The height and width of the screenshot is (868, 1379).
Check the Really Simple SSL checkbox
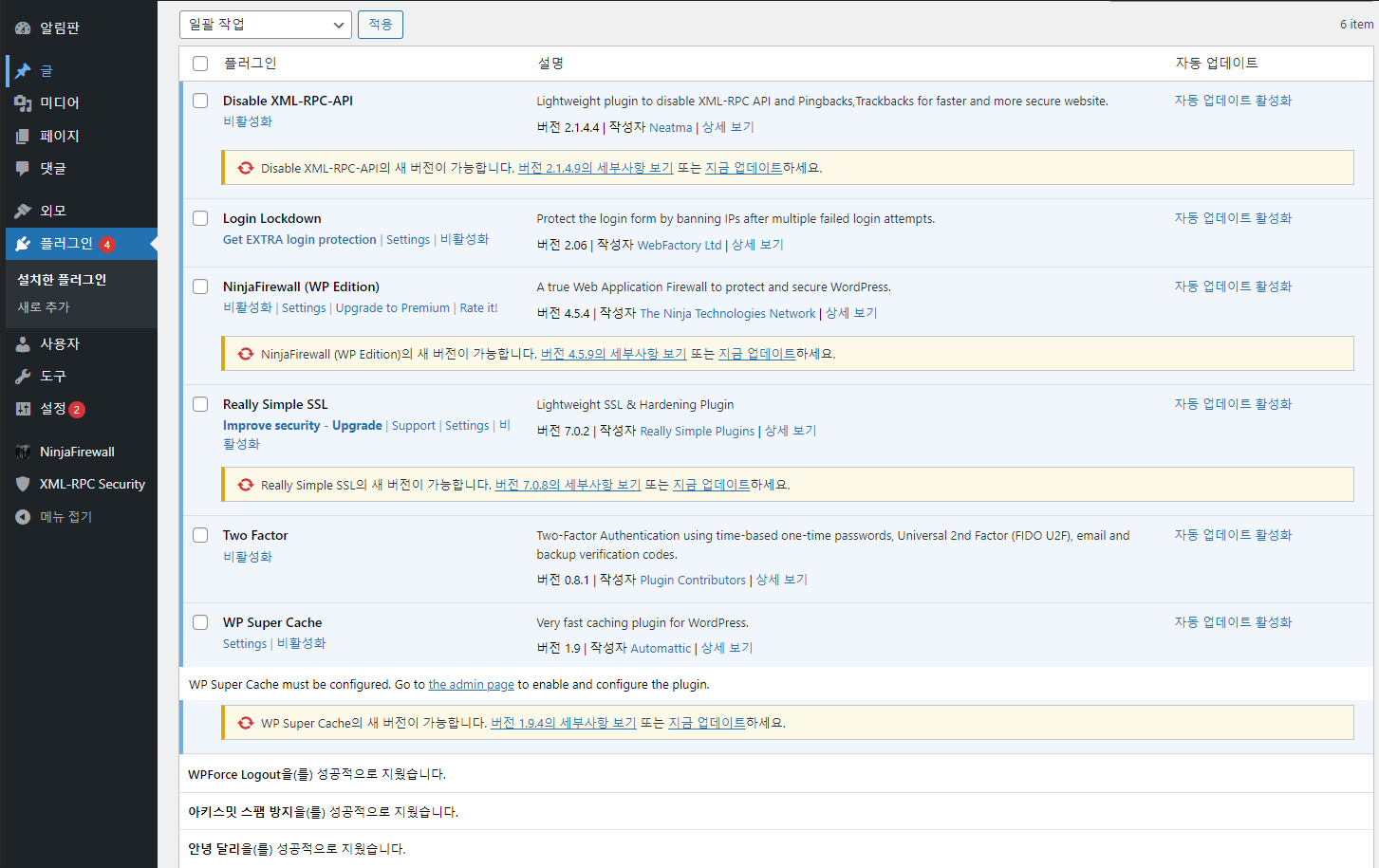point(200,404)
